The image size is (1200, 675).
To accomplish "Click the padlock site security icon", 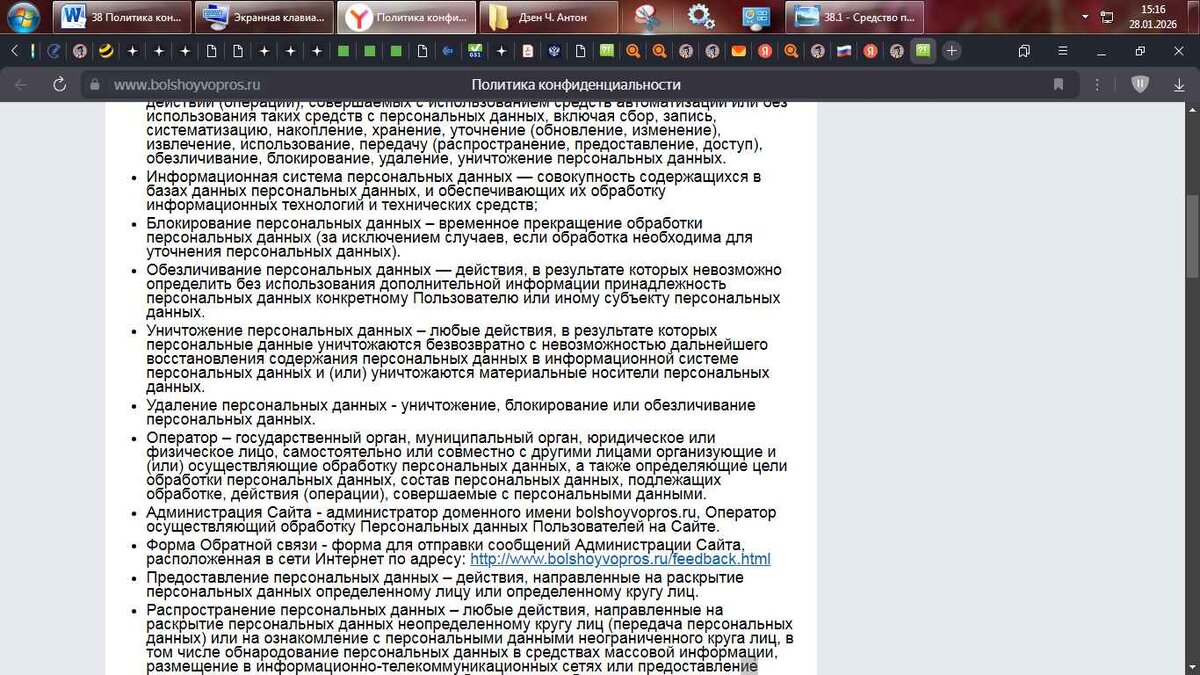I will point(96,85).
